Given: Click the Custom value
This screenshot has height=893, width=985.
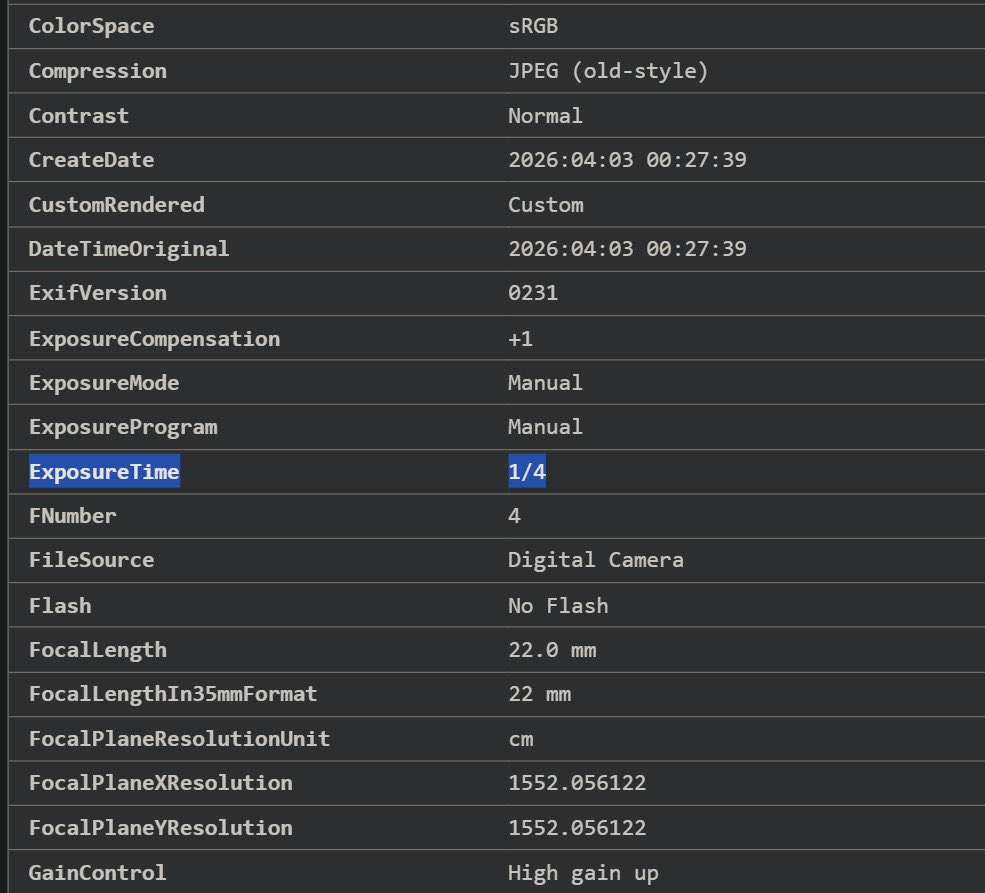Looking at the screenshot, I should (545, 205).
